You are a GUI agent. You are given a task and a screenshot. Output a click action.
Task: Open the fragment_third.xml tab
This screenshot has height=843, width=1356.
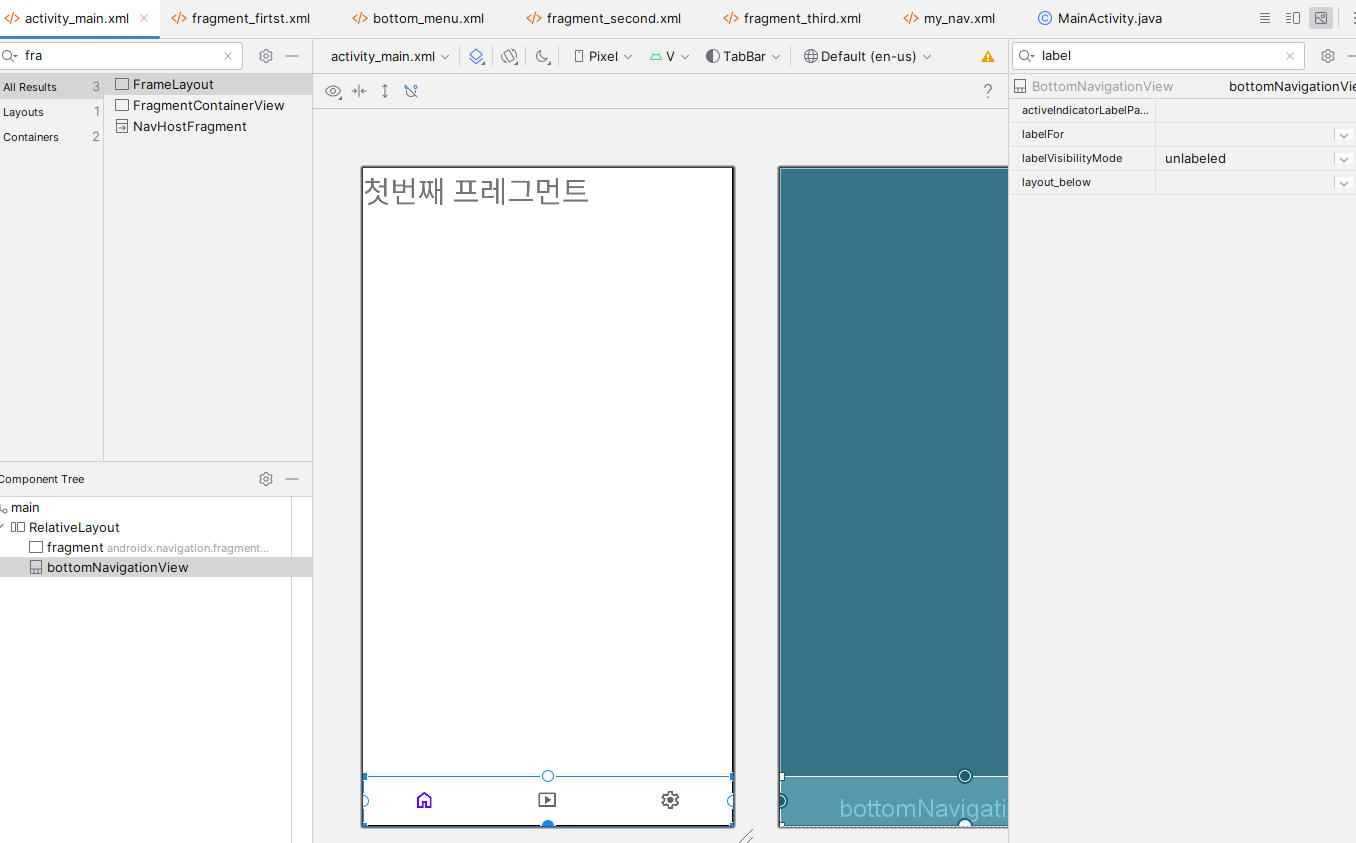coord(792,18)
